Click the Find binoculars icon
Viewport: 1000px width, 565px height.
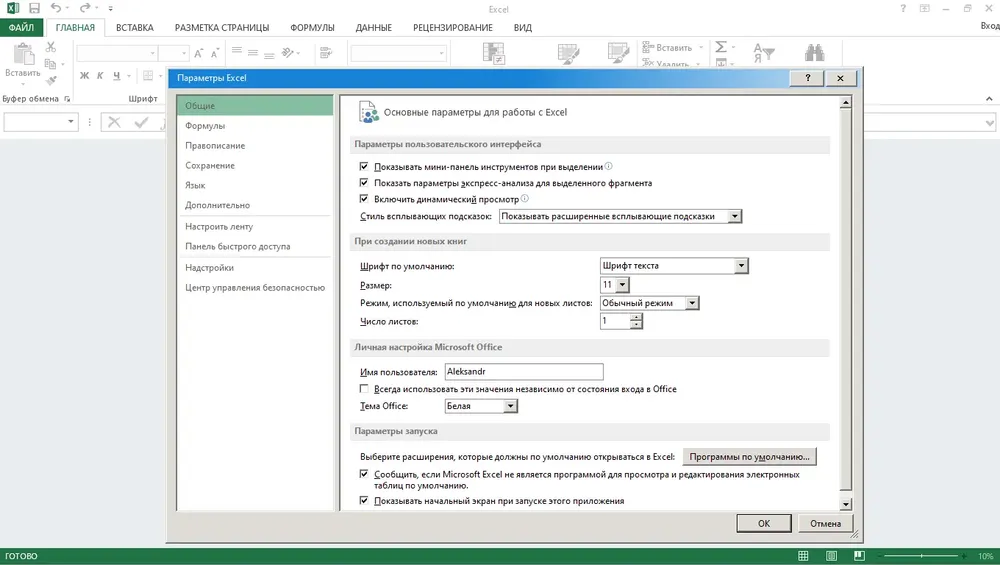(x=814, y=53)
